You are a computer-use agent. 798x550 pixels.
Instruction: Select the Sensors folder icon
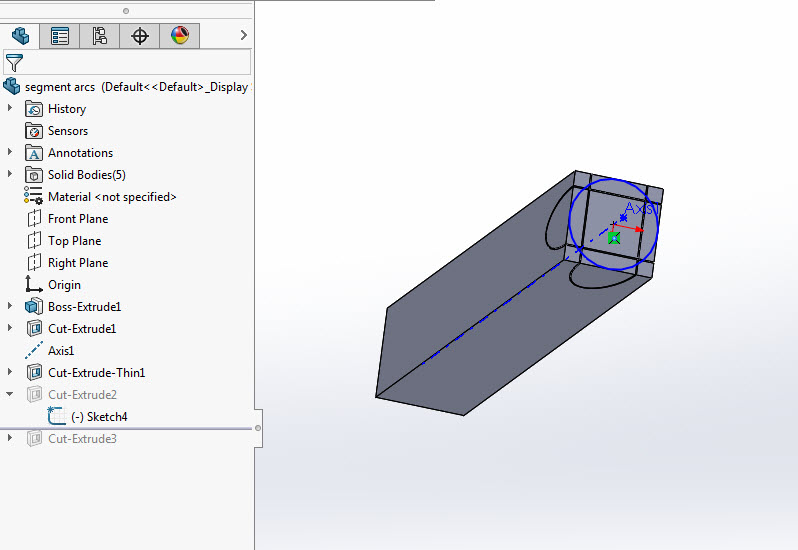click(34, 131)
